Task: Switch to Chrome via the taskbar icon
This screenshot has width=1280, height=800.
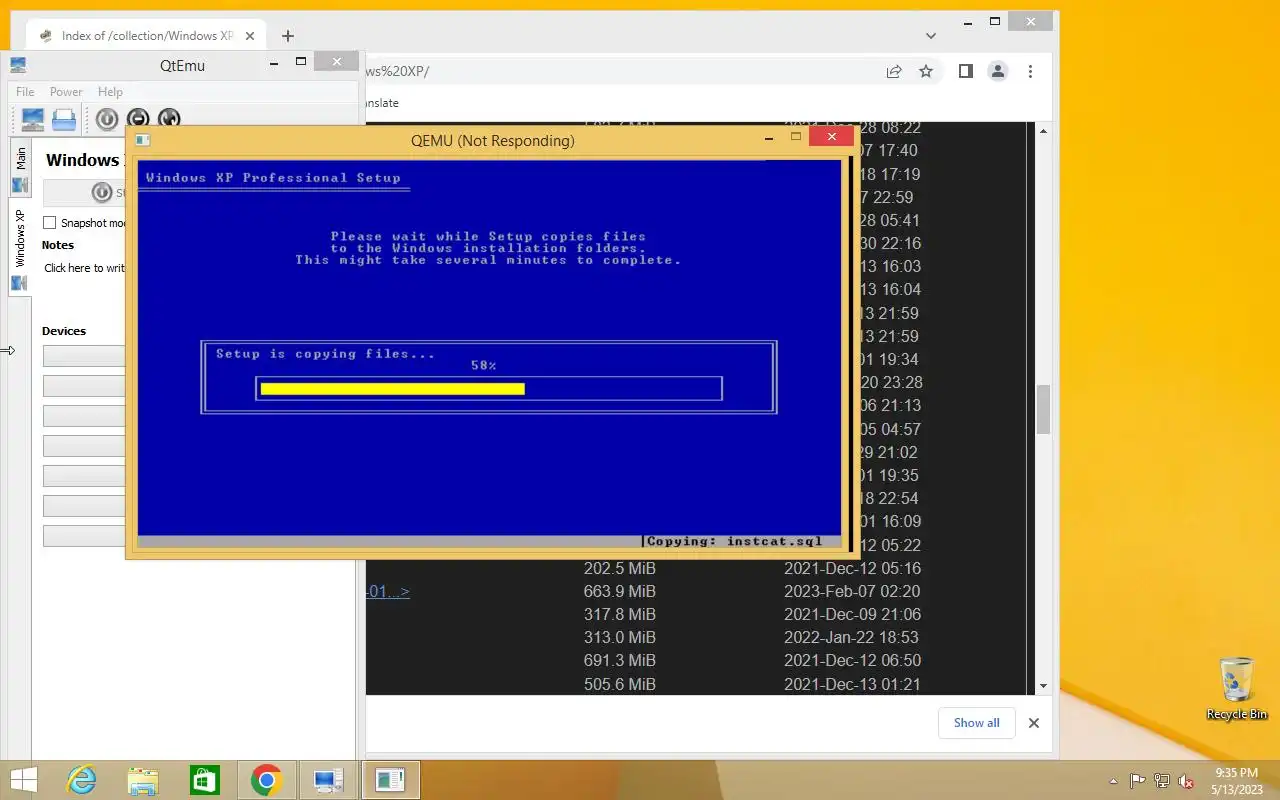Action: pos(266,780)
